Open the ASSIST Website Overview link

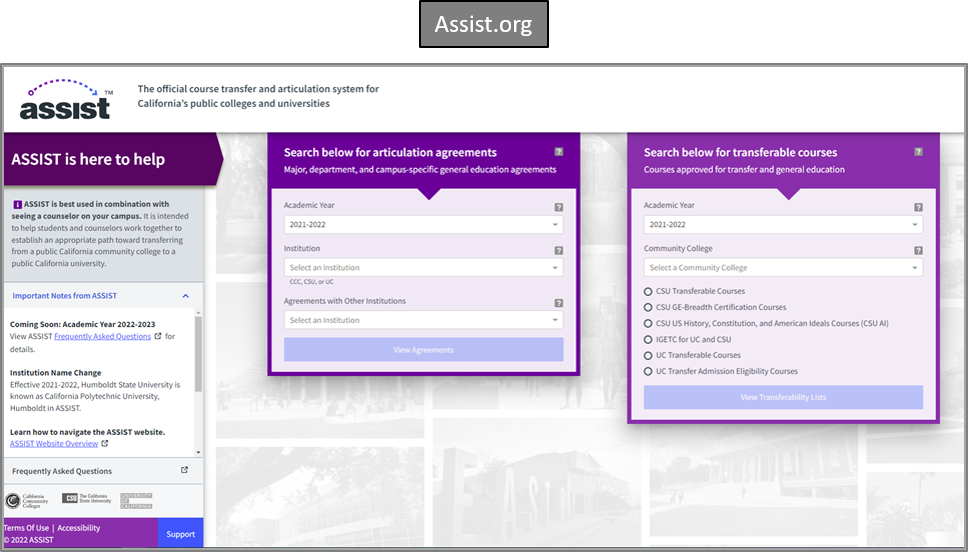point(53,443)
